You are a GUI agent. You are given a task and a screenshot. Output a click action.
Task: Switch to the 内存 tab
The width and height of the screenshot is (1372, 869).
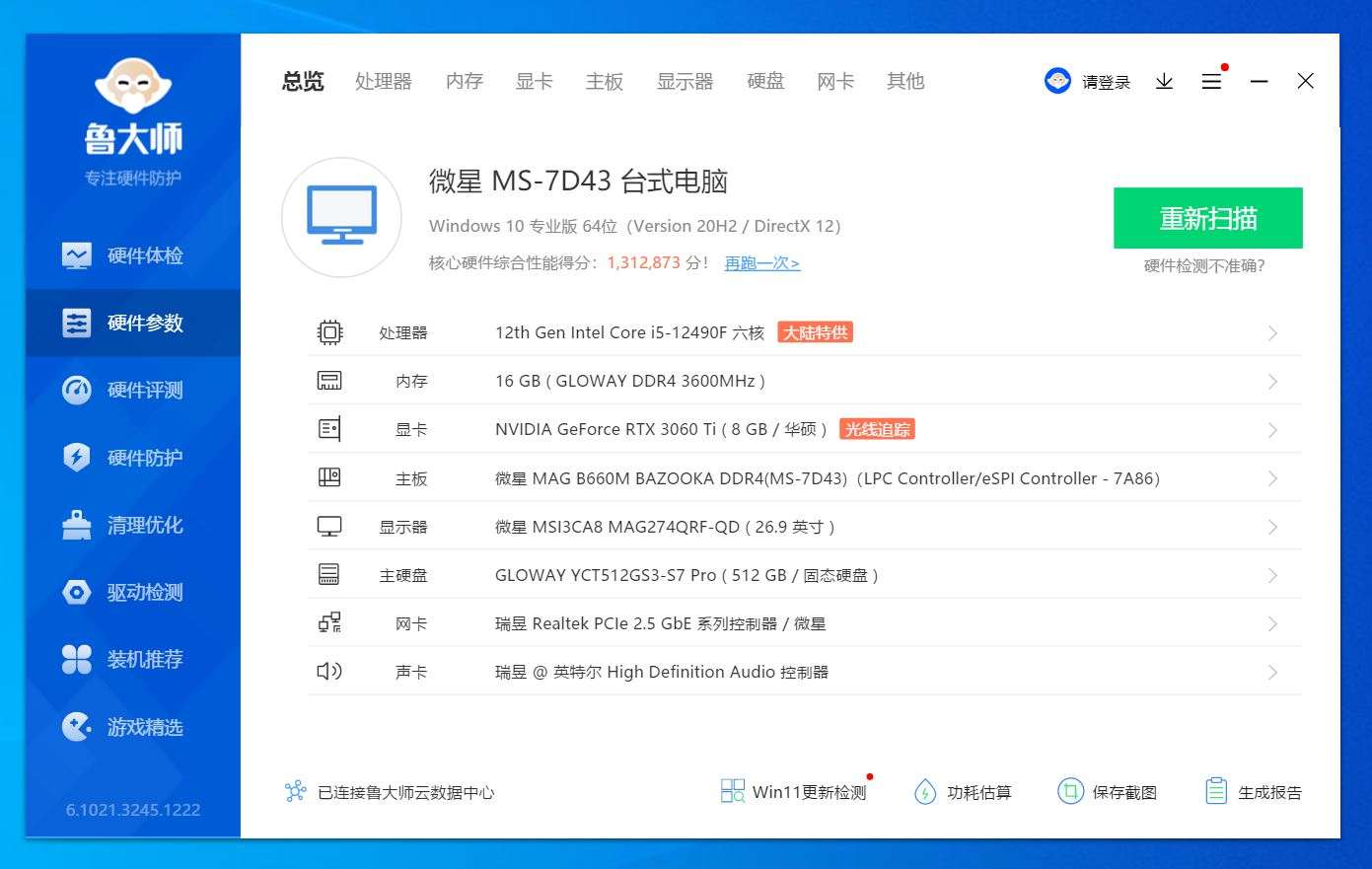(x=465, y=82)
